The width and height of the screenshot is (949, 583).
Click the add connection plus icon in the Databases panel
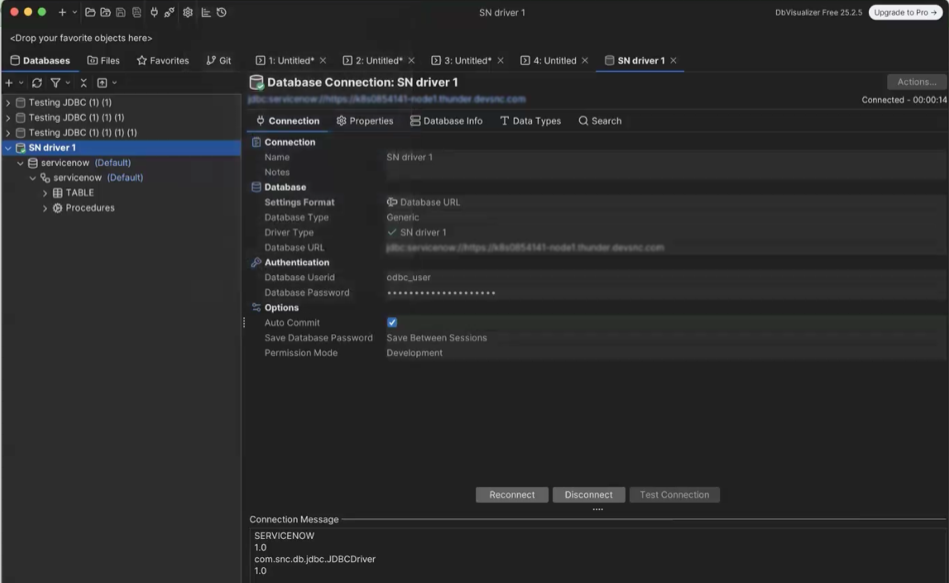point(8,82)
